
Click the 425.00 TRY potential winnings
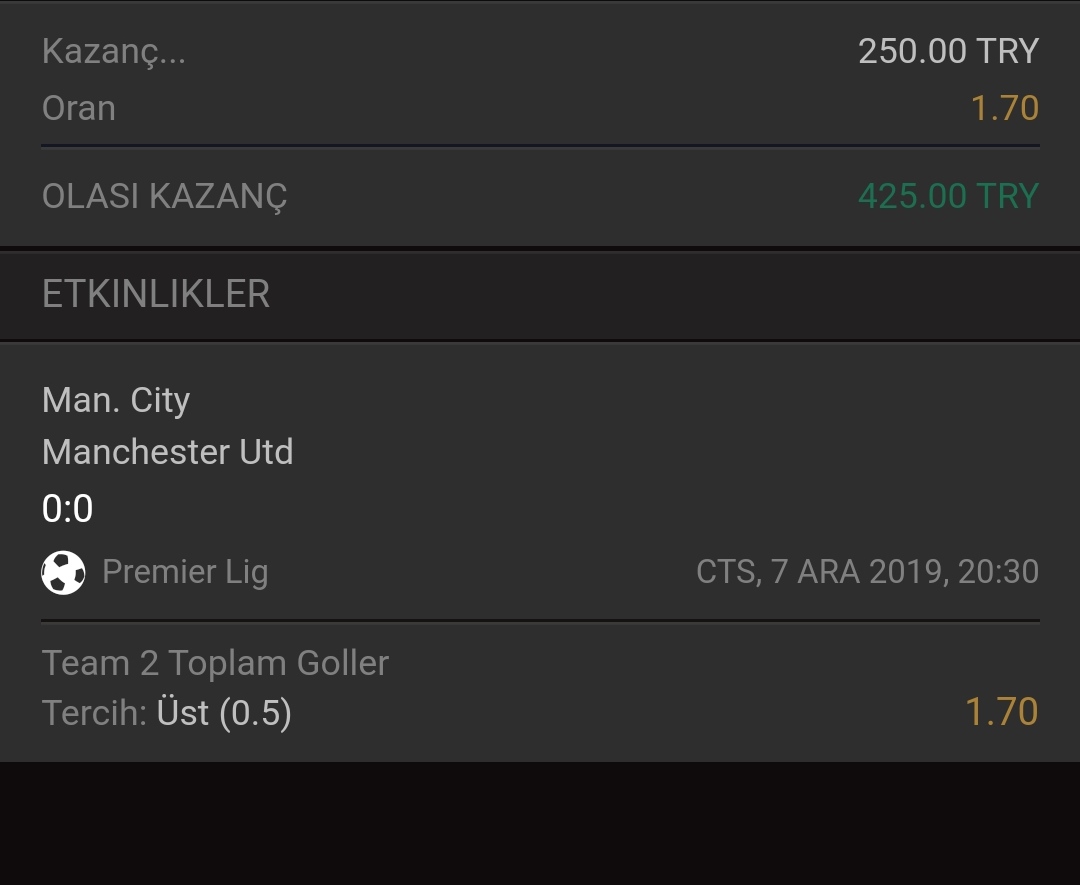[948, 196]
